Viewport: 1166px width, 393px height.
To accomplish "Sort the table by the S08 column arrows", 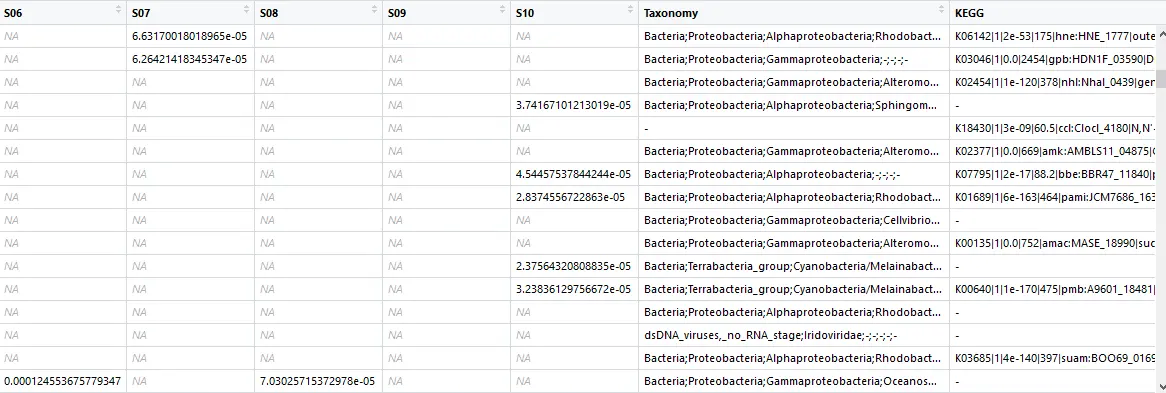I will pyautogui.click(x=374, y=10).
